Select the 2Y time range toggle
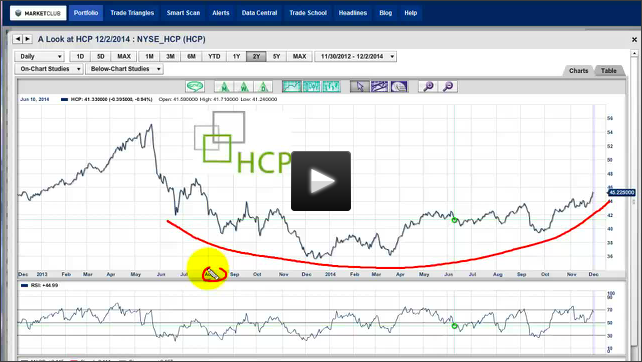Viewport: 642px width, 362px height. coord(256,57)
